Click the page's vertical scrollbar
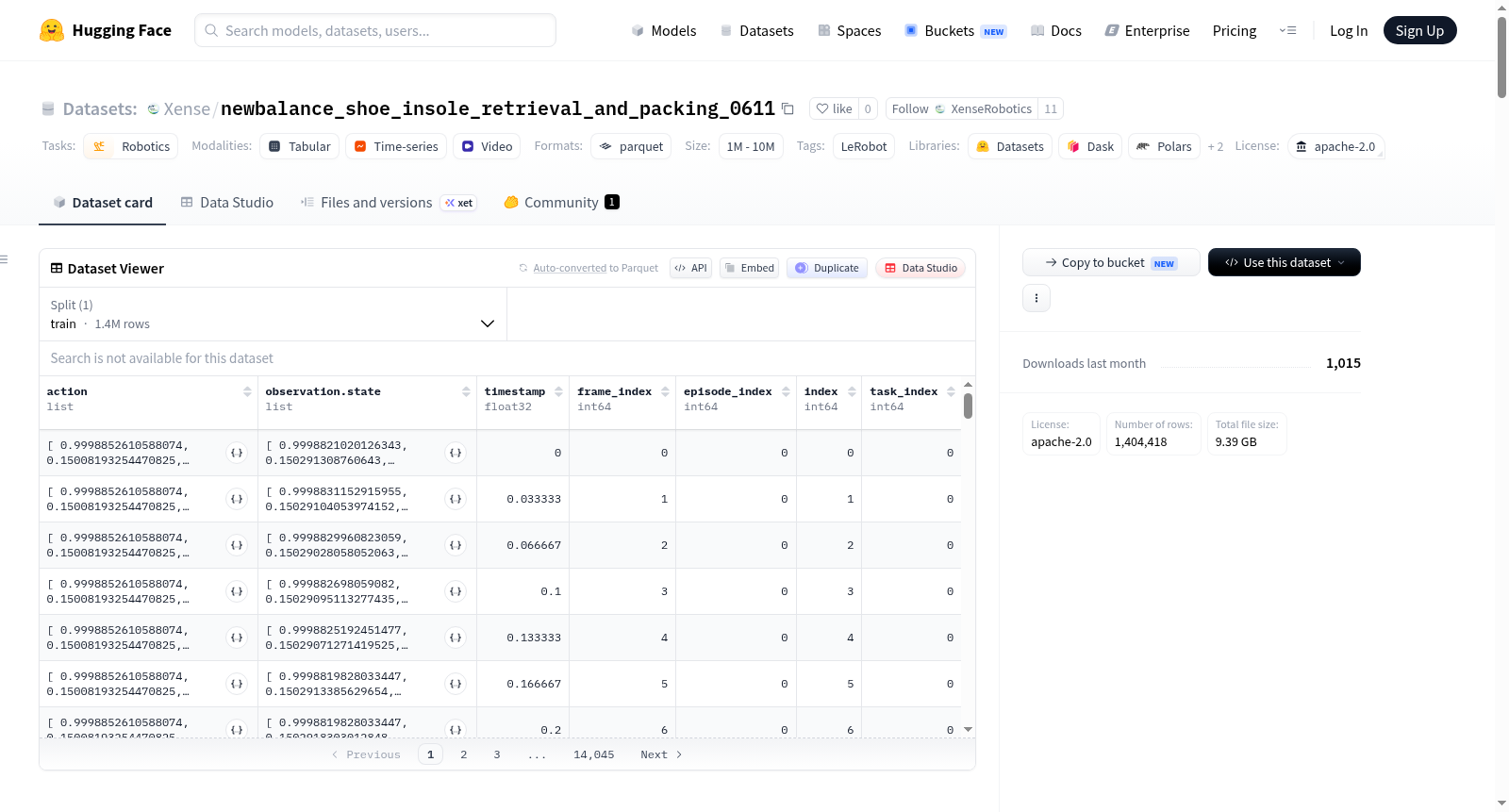The image size is (1509, 812). 1501,57
